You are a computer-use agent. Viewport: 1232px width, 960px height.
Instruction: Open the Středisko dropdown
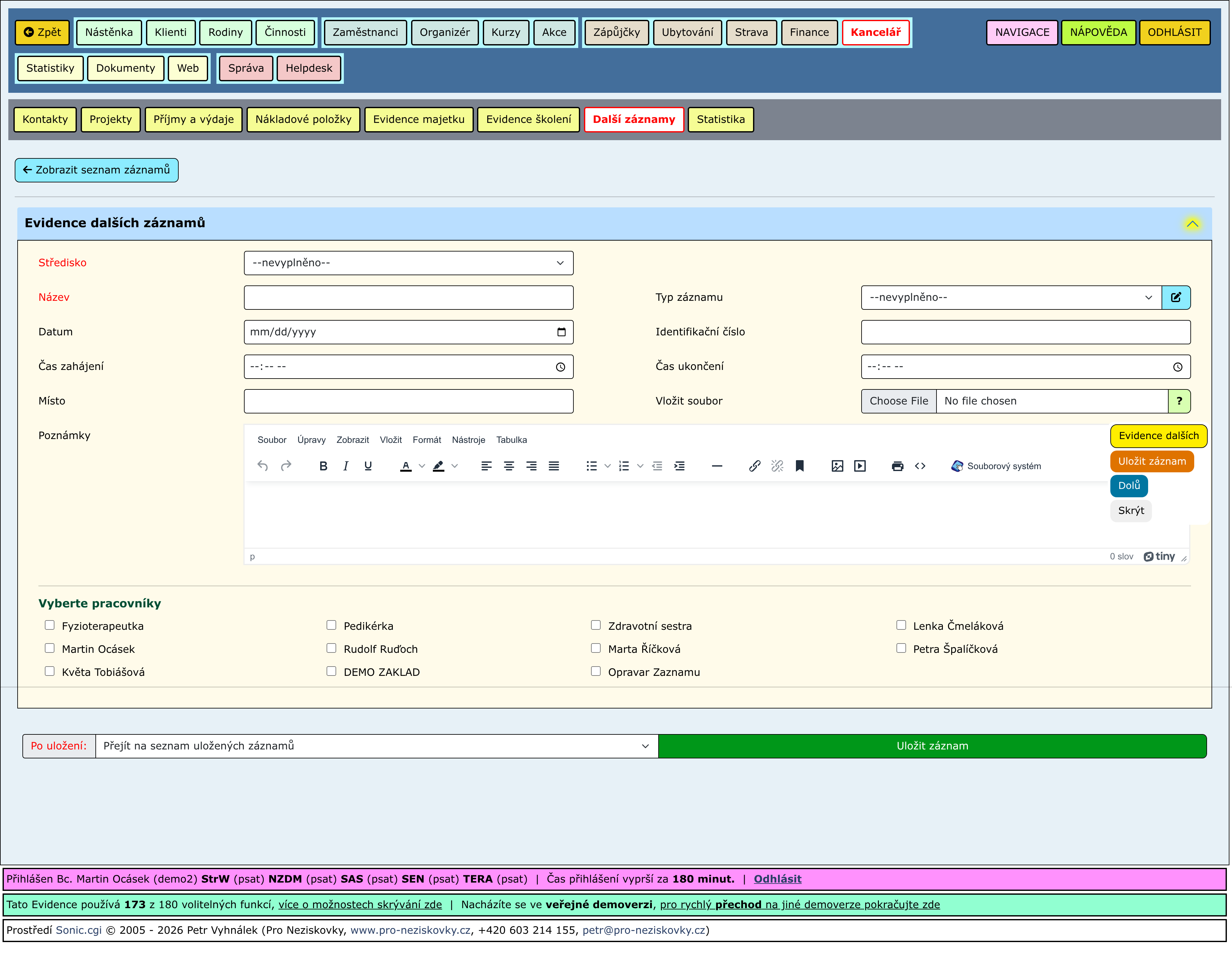click(x=409, y=263)
